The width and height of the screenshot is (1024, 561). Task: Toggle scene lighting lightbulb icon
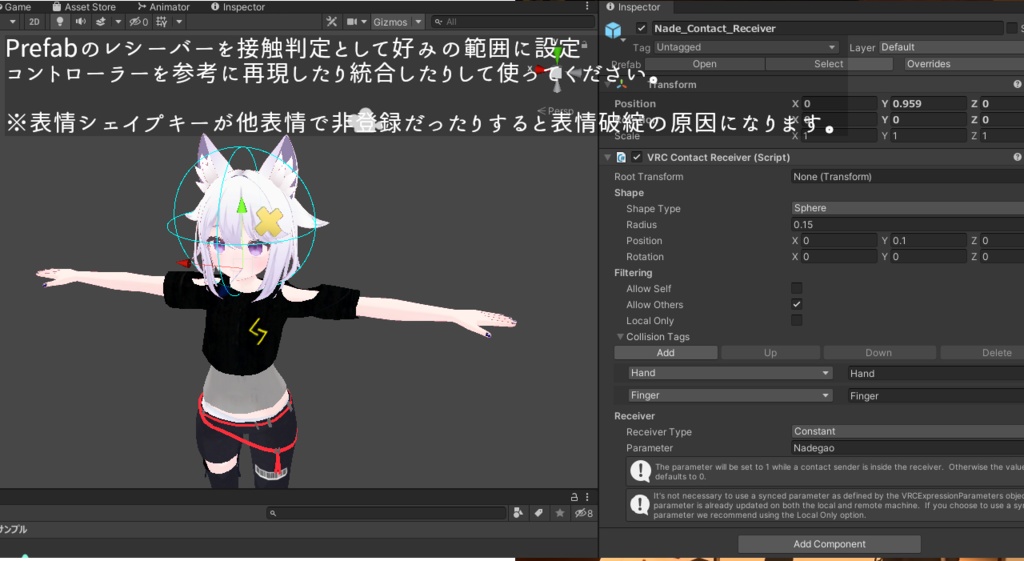click(x=60, y=22)
